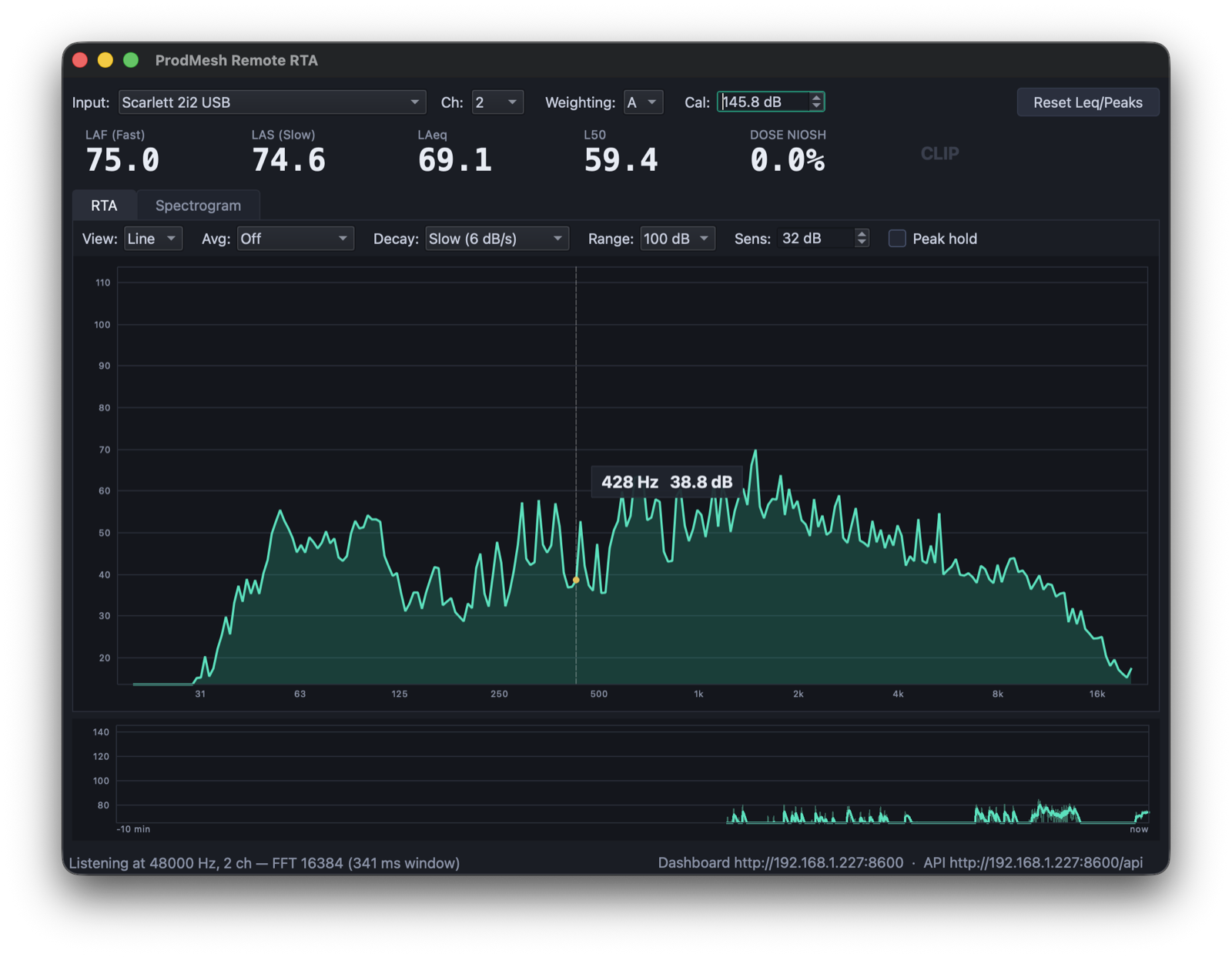Increase Sens with up stepper arrow
The height and width of the screenshot is (957, 1232).
tap(862, 234)
